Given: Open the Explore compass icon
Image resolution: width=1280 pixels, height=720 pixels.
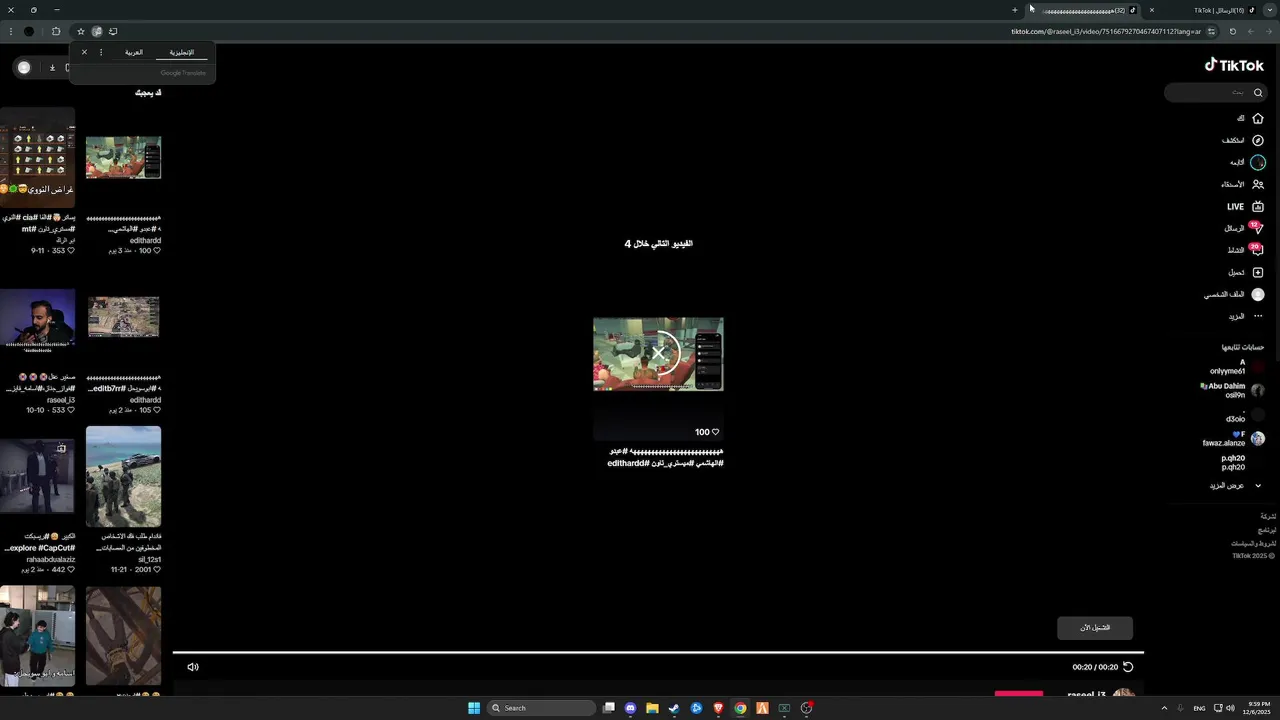Looking at the screenshot, I should [1258, 140].
